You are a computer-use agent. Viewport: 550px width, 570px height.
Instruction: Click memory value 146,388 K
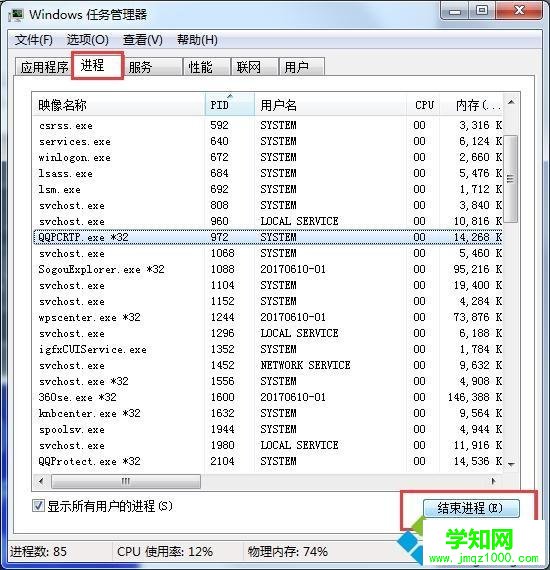(475, 397)
